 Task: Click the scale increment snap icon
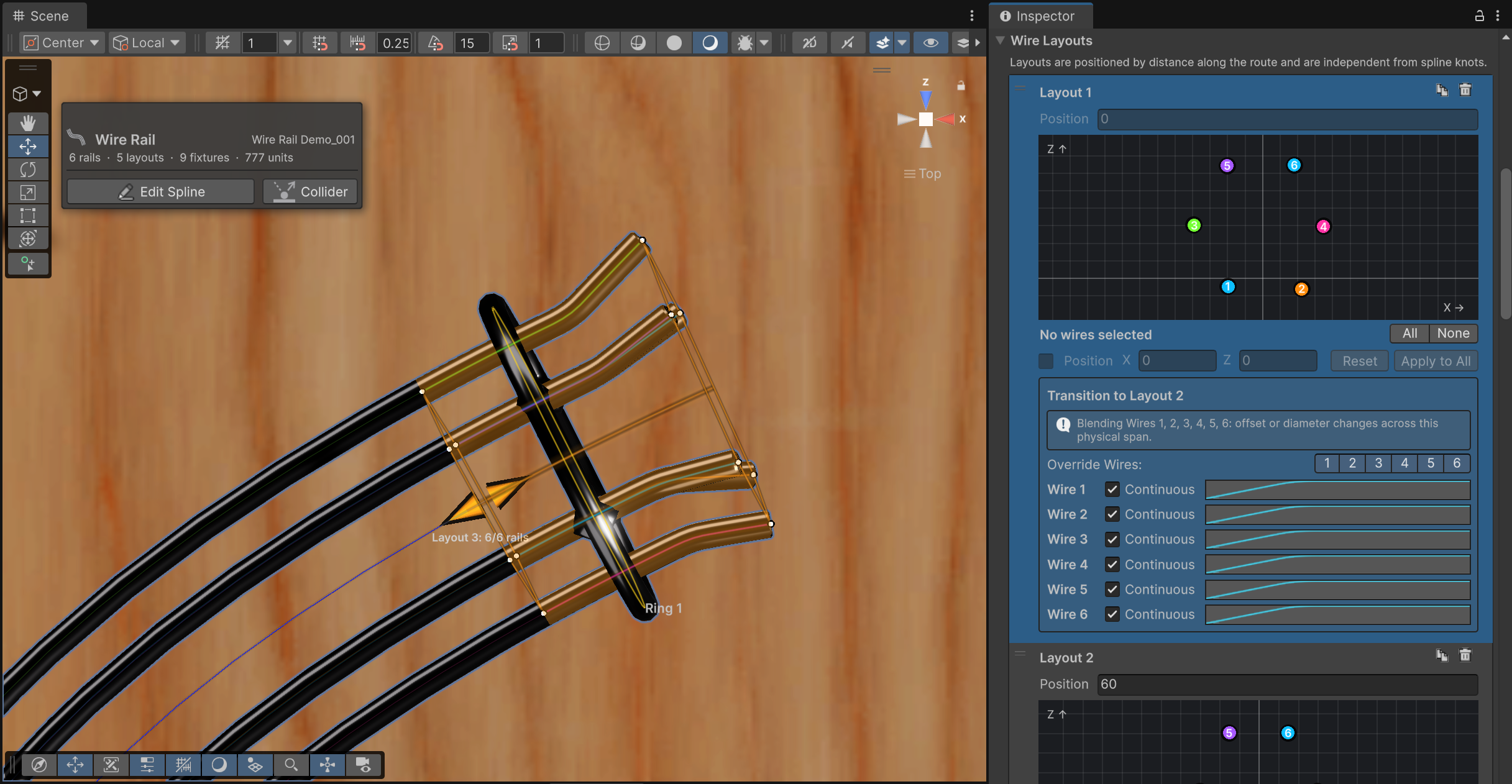pos(510,43)
